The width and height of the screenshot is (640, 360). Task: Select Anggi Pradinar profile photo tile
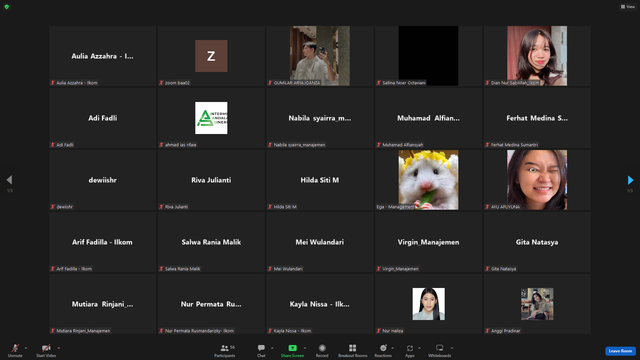click(537, 304)
